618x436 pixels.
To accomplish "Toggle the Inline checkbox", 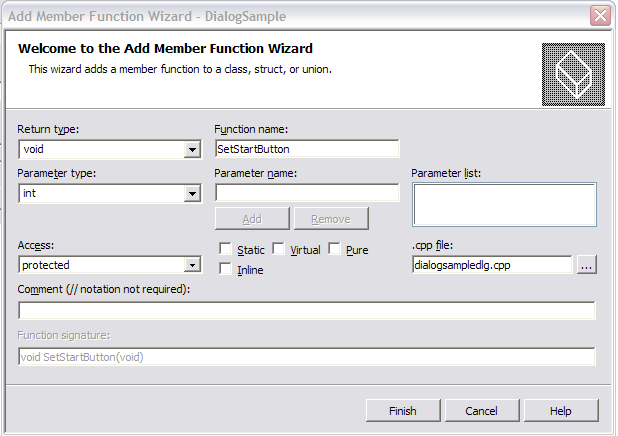I will (x=225, y=269).
